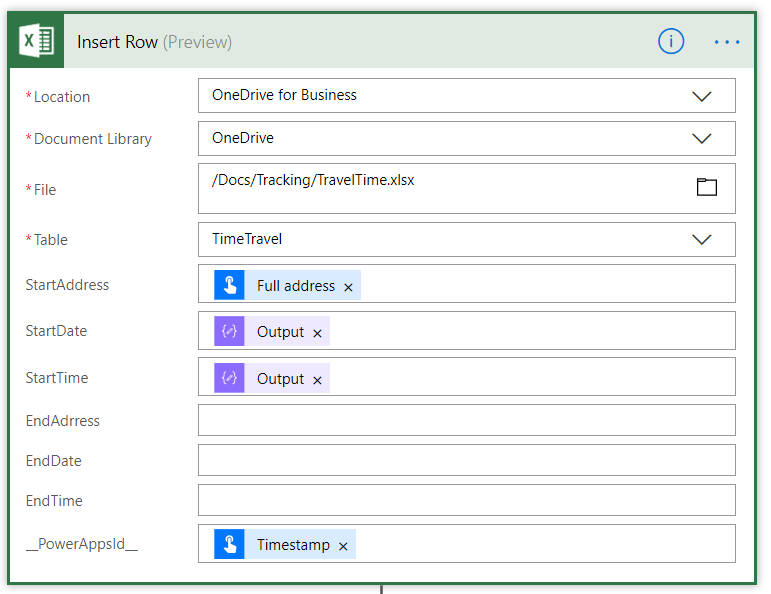The width and height of the screenshot is (771, 594).
Task: Open the three-dot more options menu
Action: (727, 42)
